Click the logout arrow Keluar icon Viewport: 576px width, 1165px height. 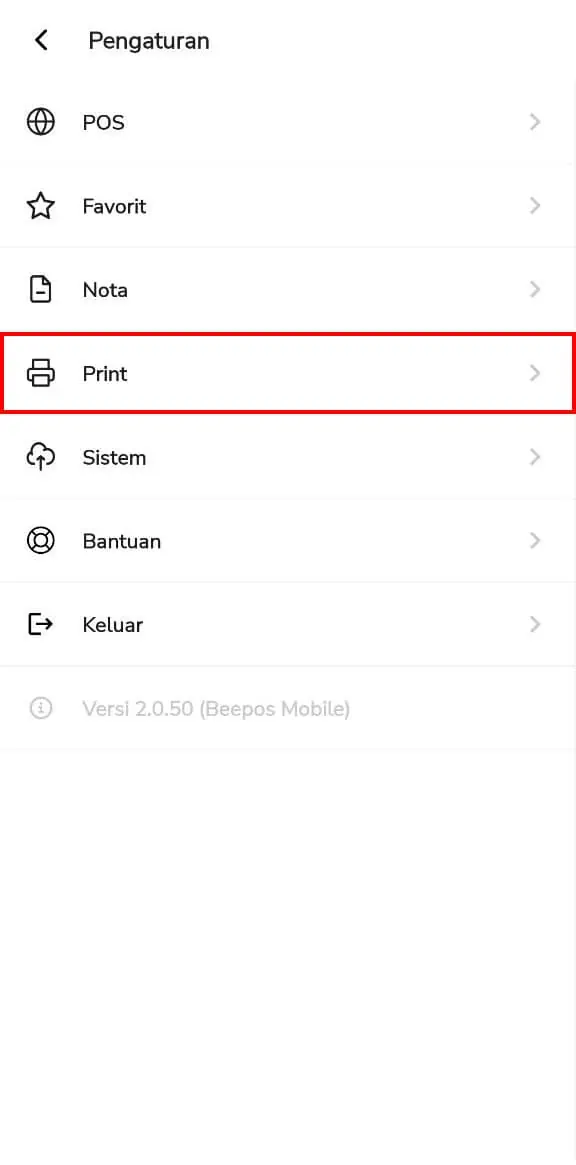(40, 624)
